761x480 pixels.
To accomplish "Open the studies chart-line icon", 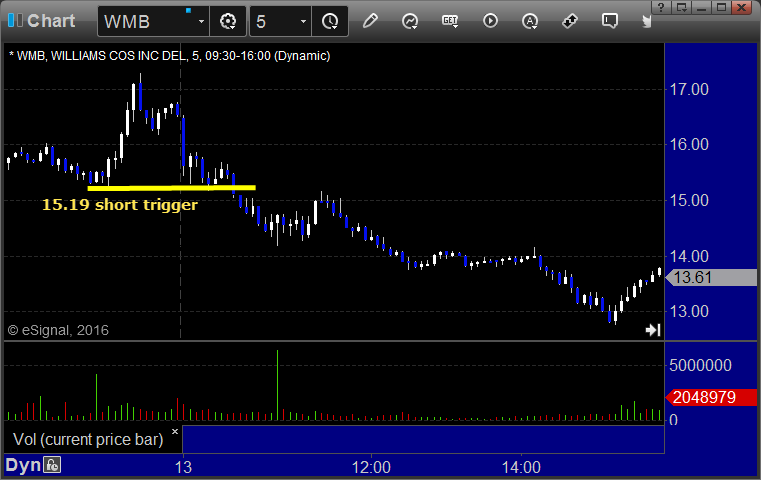I will point(410,21).
